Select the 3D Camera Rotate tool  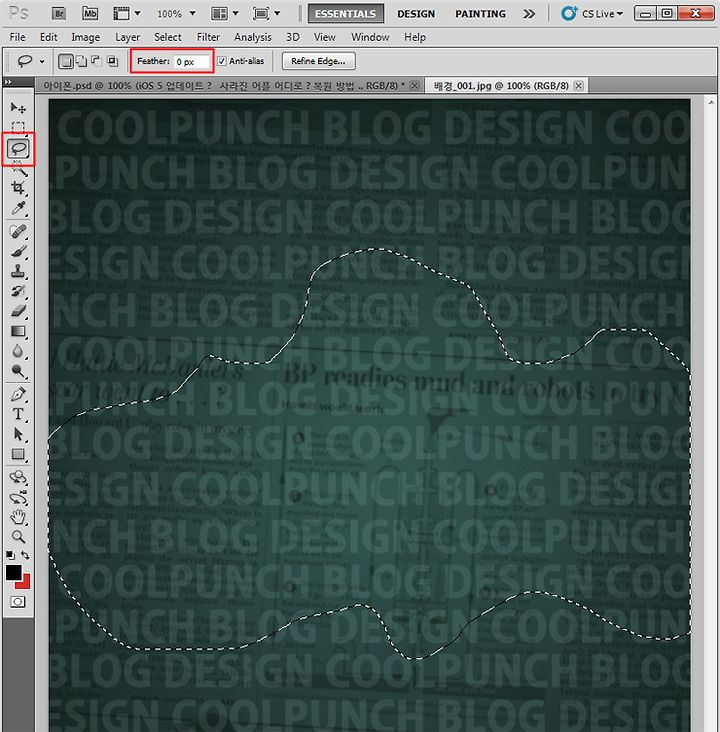click(x=18, y=498)
